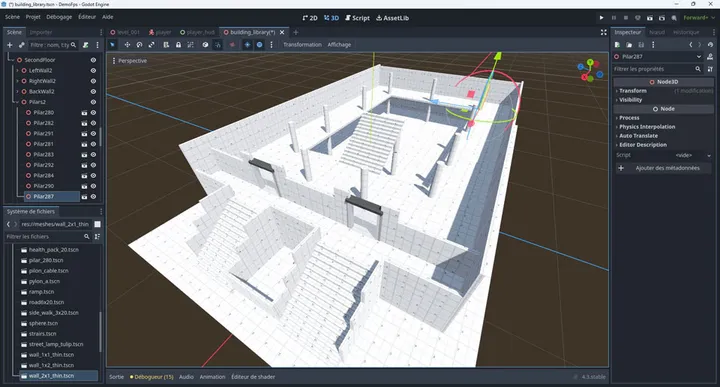
Task: Click Ajouter des métadonnées button
Action: [x=663, y=168]
